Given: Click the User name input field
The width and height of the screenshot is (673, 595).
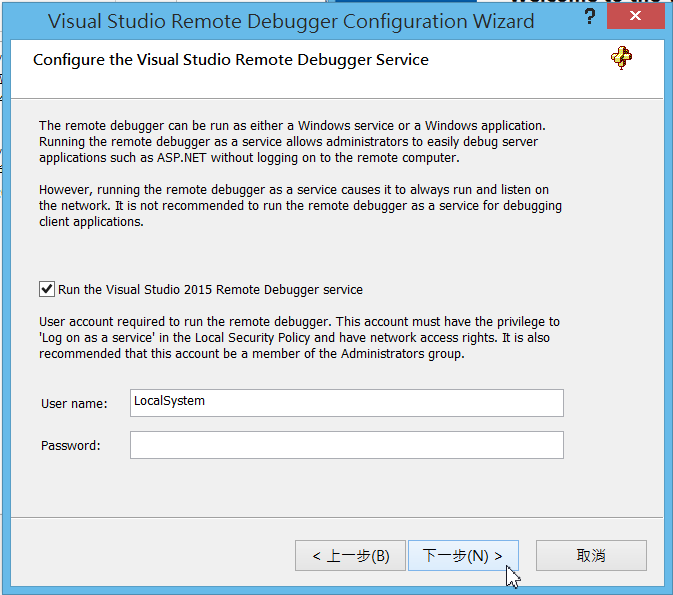Looking at the screenshot, I should pyautogui.click(x=347, y=403).
